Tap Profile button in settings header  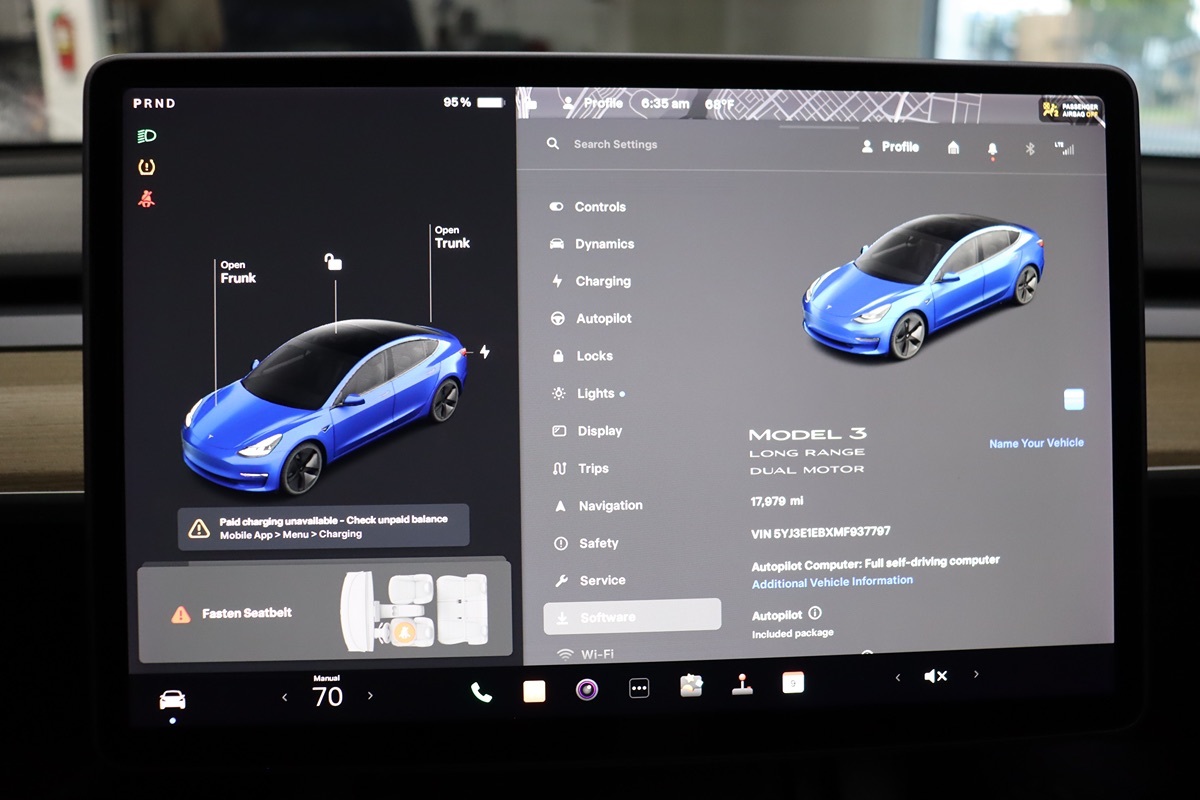[890, 146]
